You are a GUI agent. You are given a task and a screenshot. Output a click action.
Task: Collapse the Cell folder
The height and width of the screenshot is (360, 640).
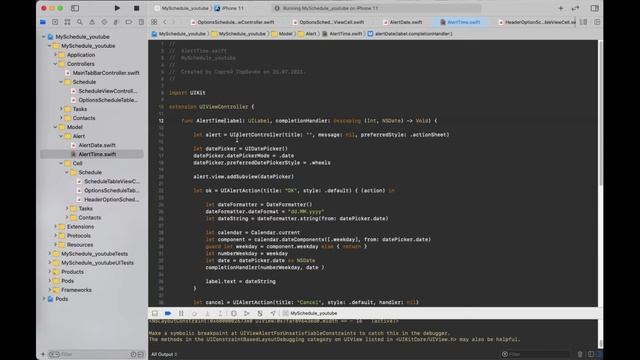(x=61, y=163)
